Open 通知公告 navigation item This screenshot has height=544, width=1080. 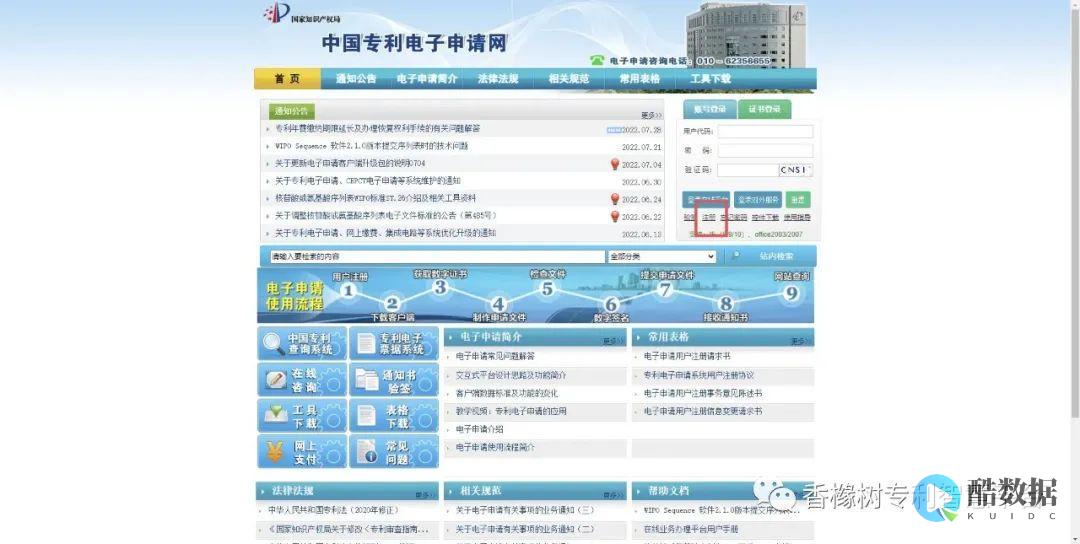point(356,79)
